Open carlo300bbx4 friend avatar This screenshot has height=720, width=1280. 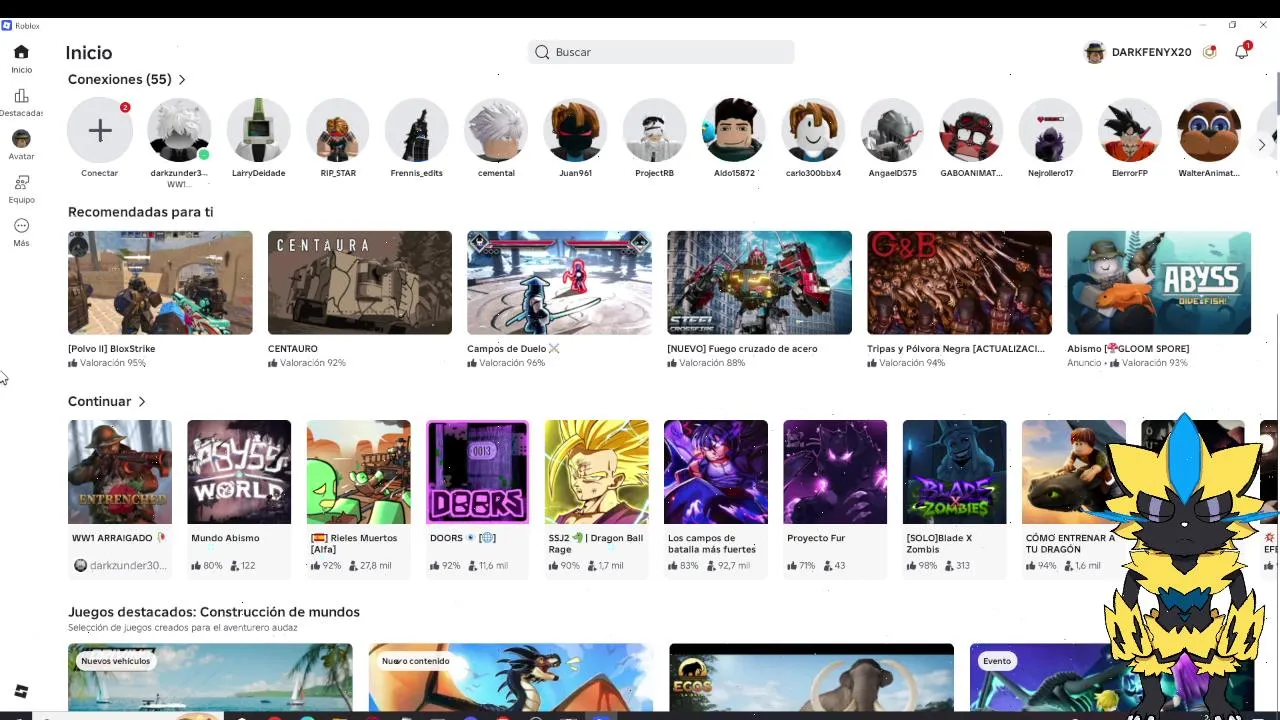813,130
